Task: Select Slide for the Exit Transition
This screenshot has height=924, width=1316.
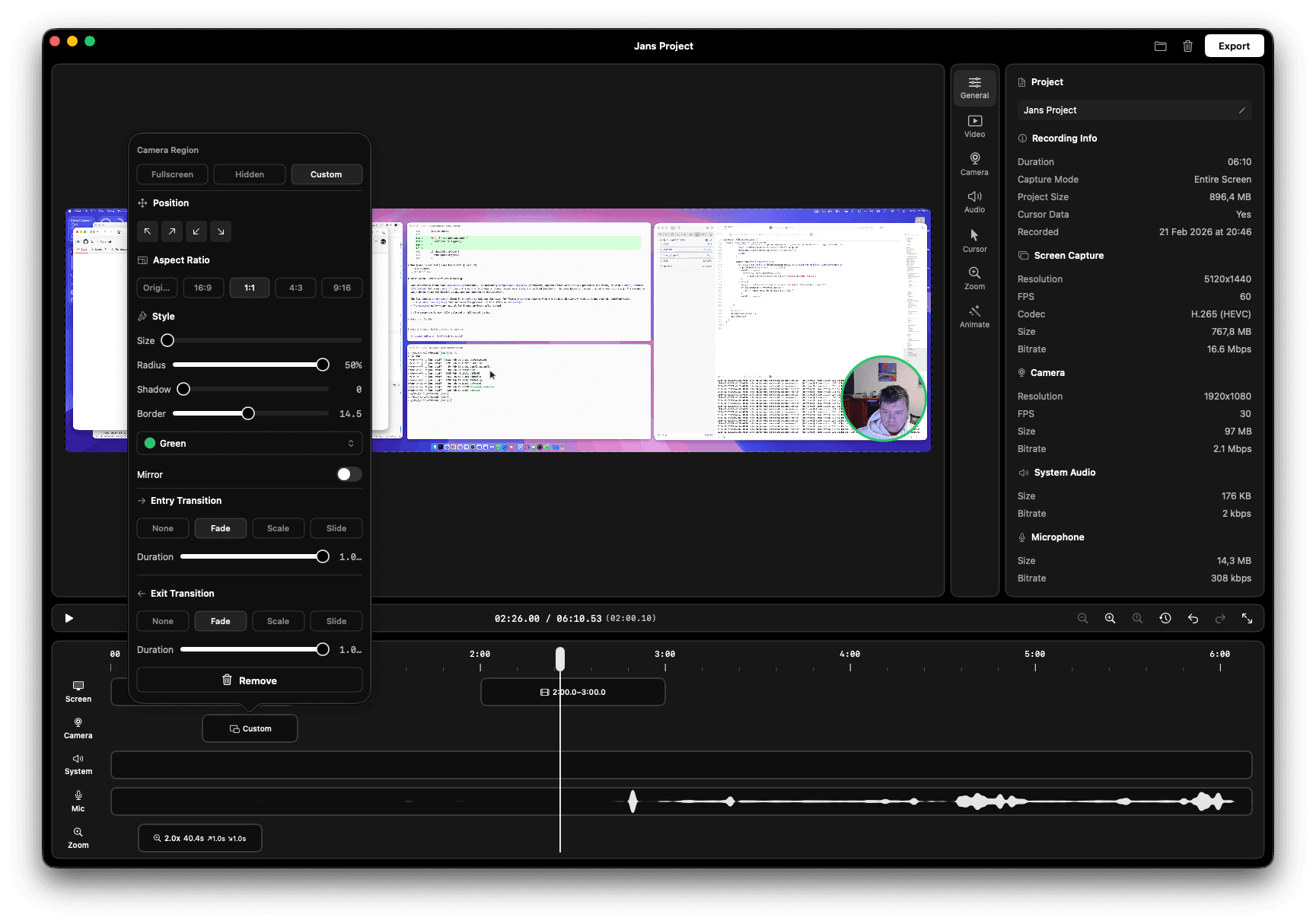Action: pyautogui.click(x=336, y=621)
